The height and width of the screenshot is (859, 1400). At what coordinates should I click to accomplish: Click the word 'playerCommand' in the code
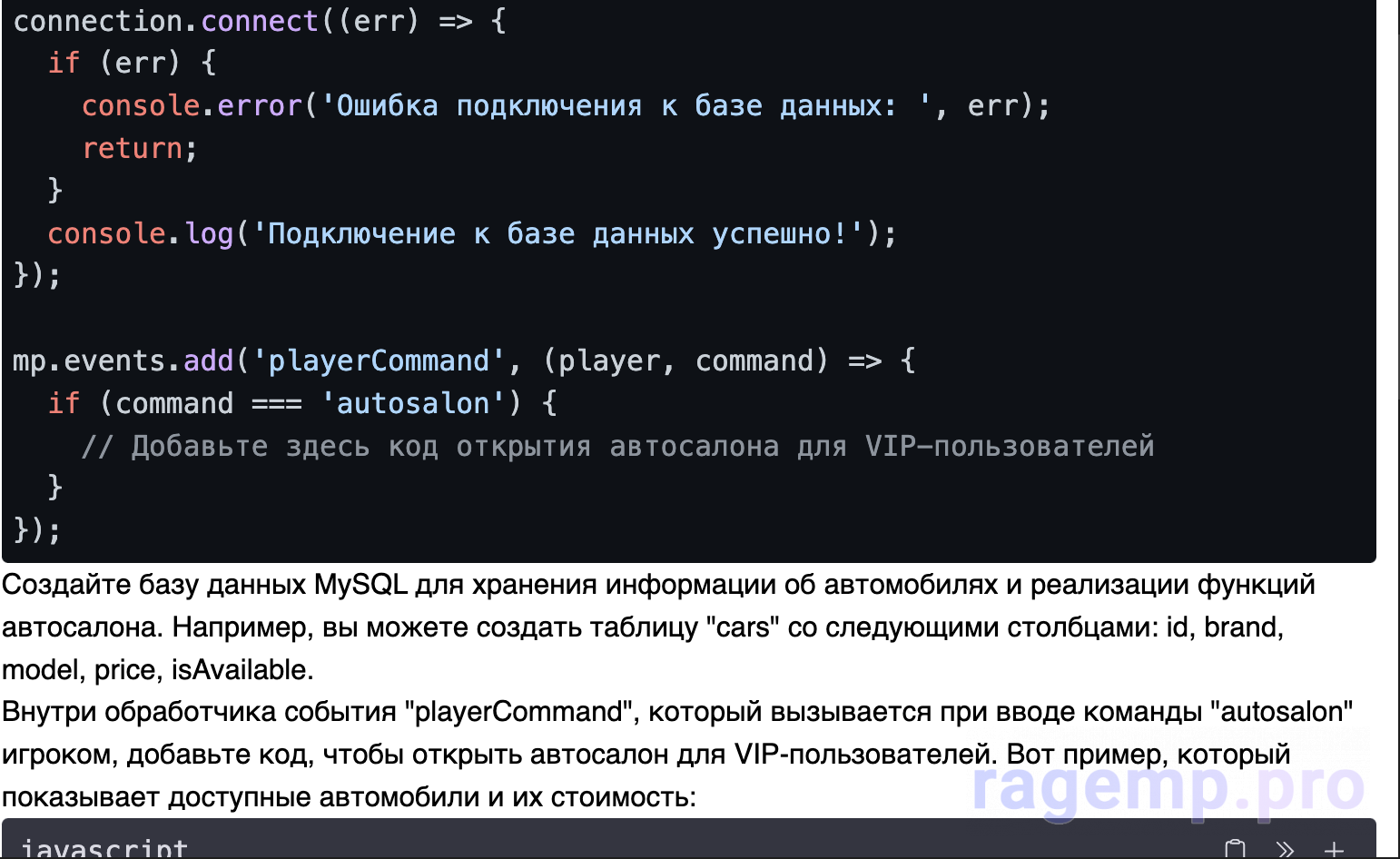(x=379, y=360)
